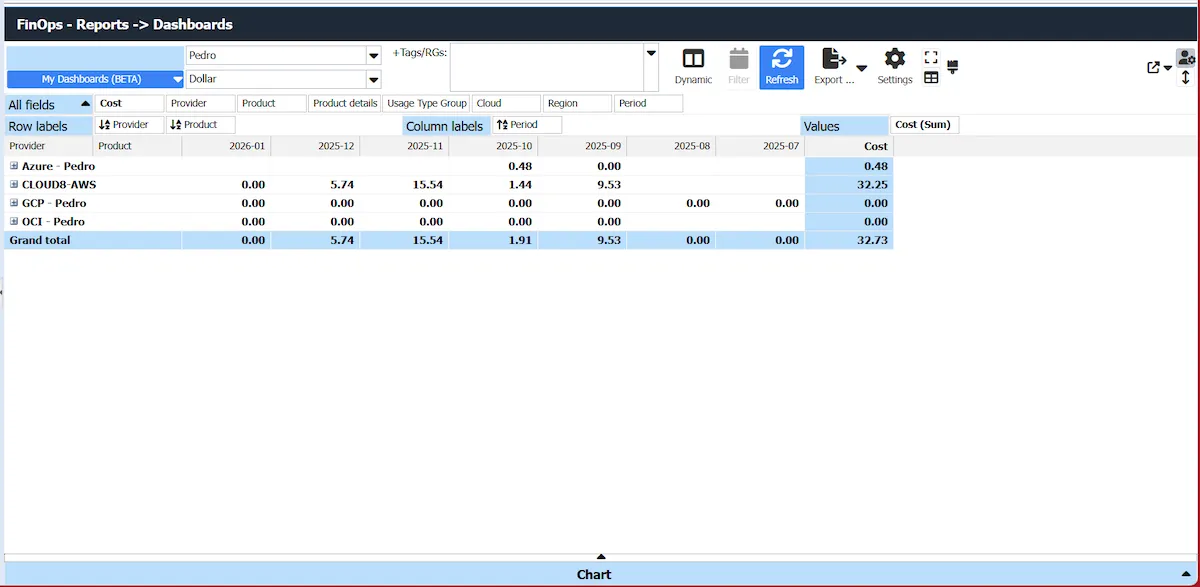Click the paint brush format icon
The width and height of the screenshot is (1200, 587).
[x=952, y=67]
